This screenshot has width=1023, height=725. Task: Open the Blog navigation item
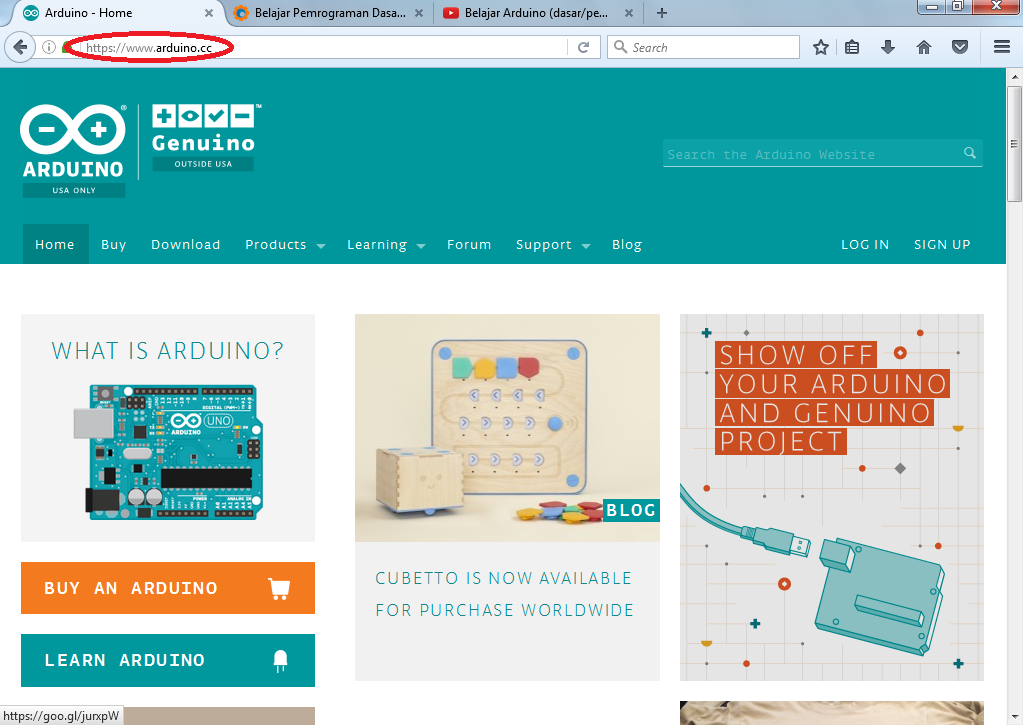click(x=627, y=244)
